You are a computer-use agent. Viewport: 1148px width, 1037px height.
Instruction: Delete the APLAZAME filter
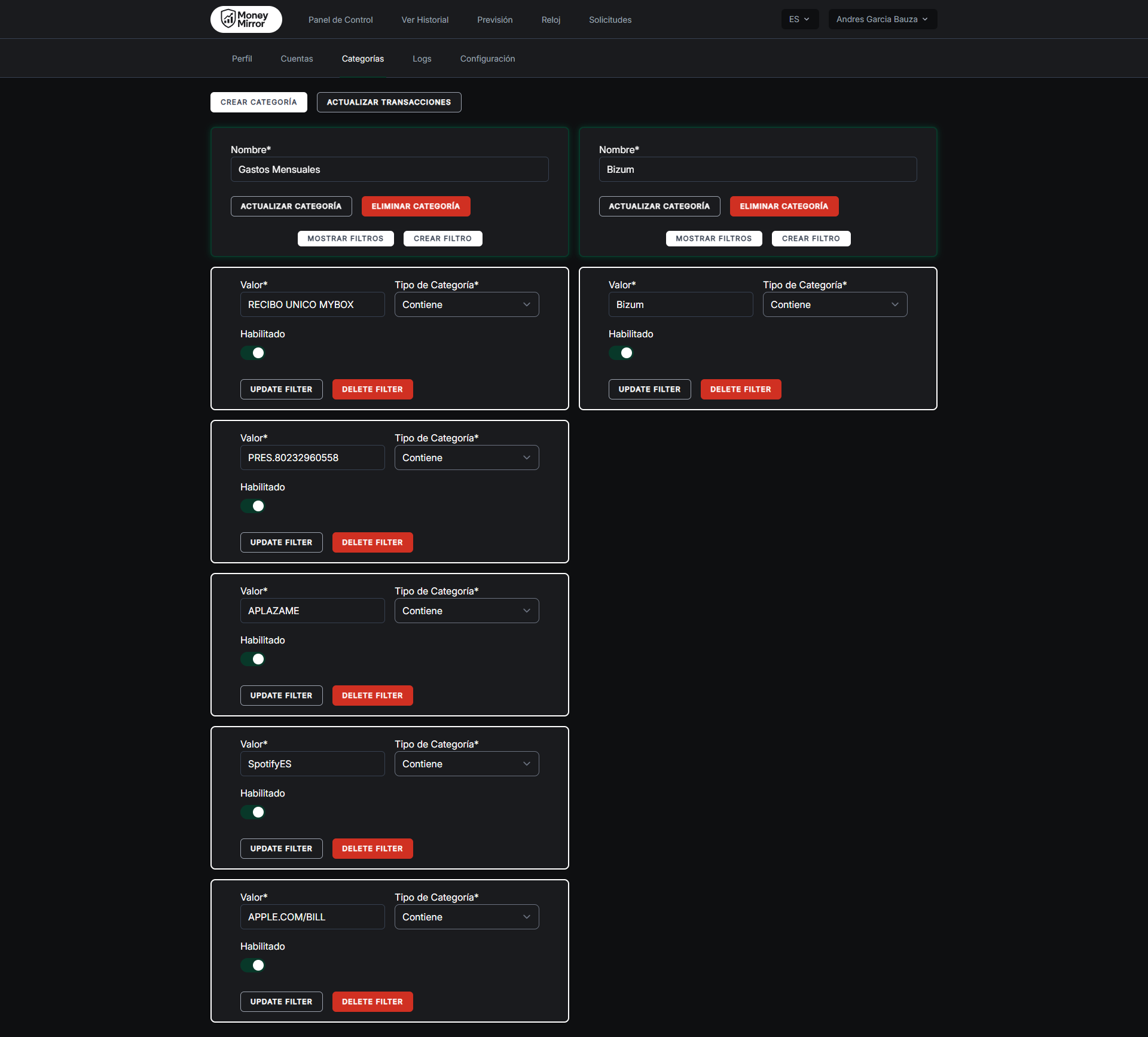pyautogui.click(x=372, y=696)
